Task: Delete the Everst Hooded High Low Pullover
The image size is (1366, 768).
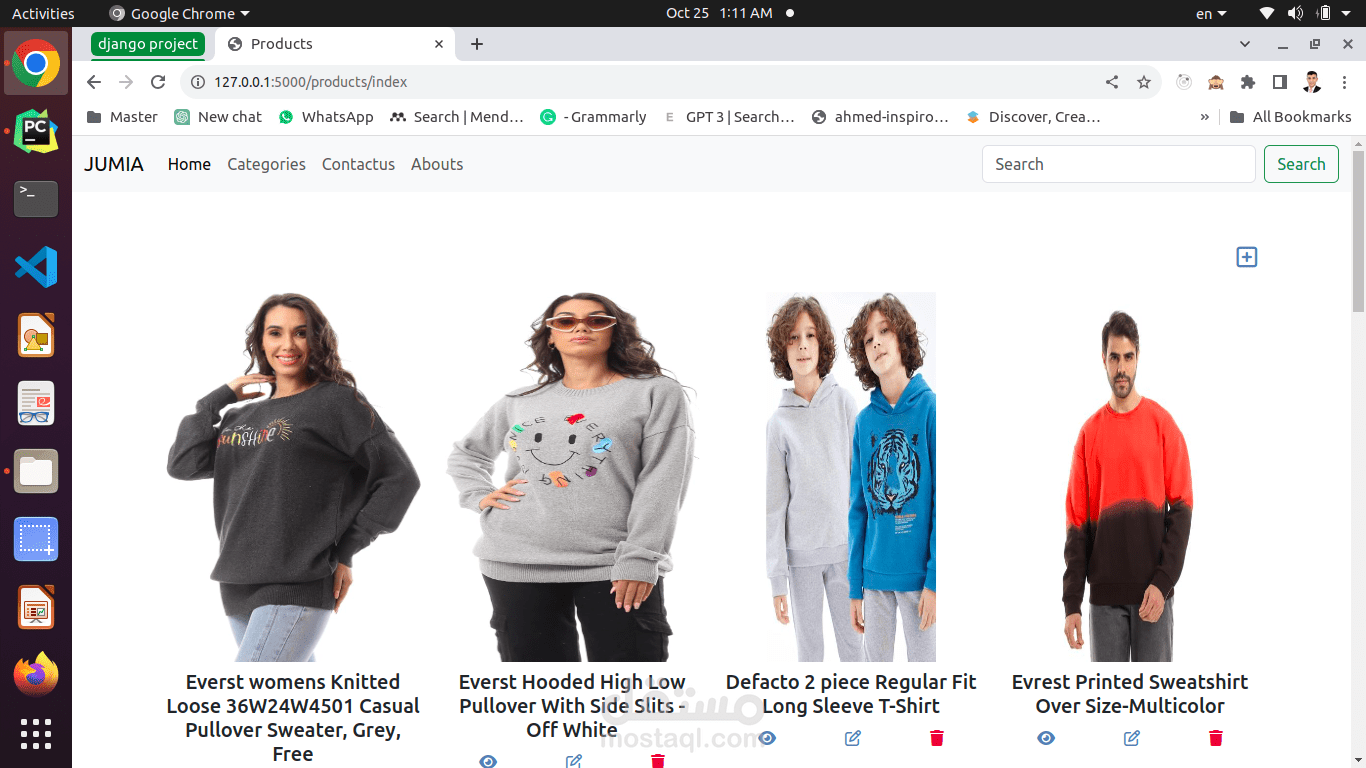Action: point(658,761)
